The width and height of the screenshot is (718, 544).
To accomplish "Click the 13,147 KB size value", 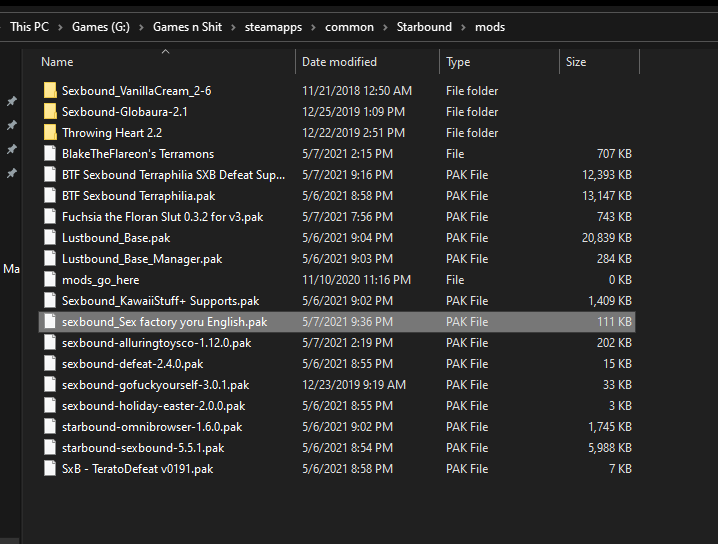I will point(607,196).
